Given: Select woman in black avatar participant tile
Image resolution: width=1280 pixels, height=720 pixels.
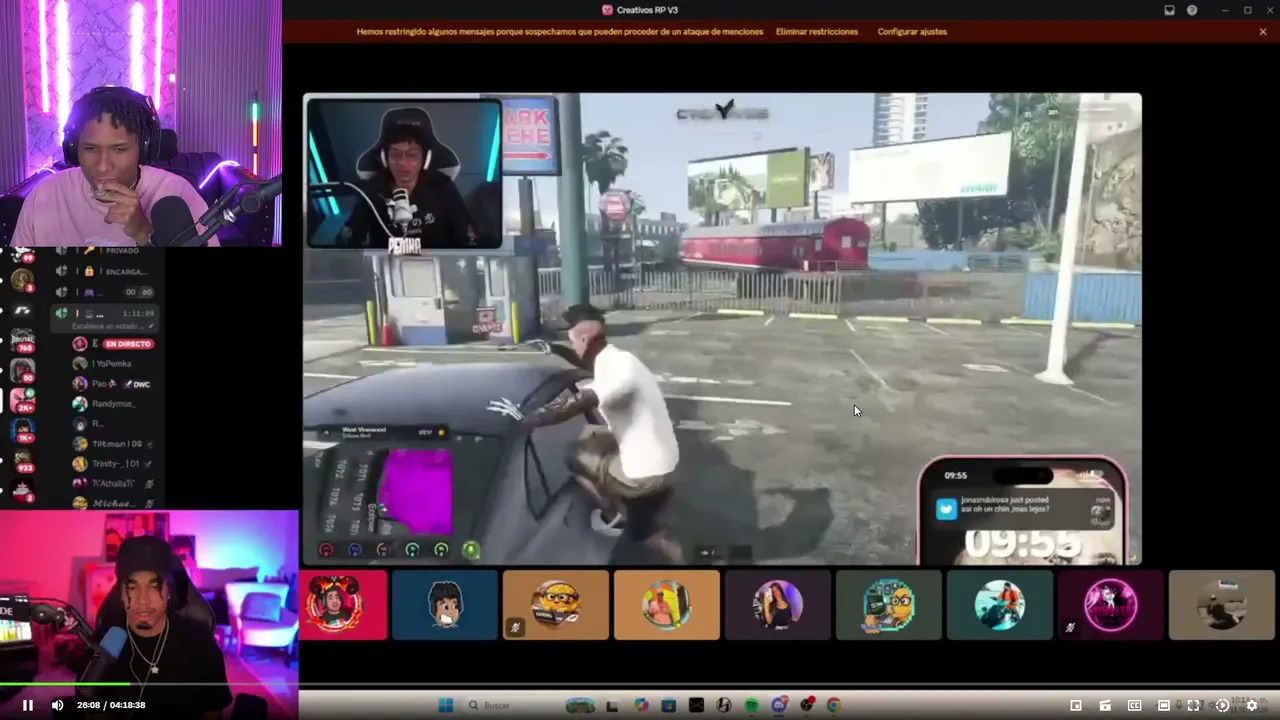Looking at the screenshot, I should 778,605.
